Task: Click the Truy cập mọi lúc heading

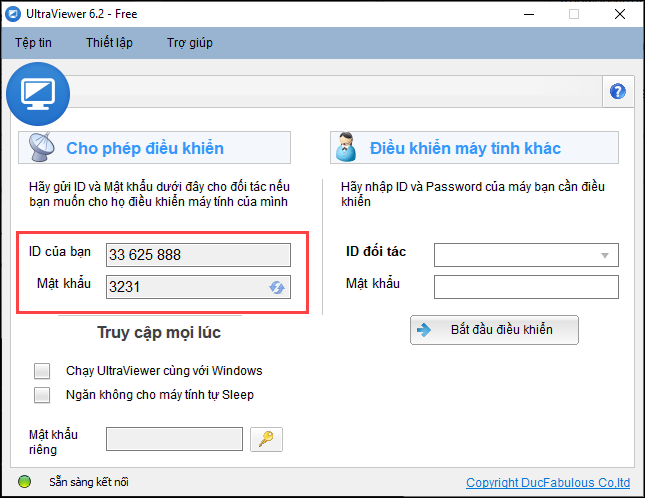Action: (x=159, y=332)
